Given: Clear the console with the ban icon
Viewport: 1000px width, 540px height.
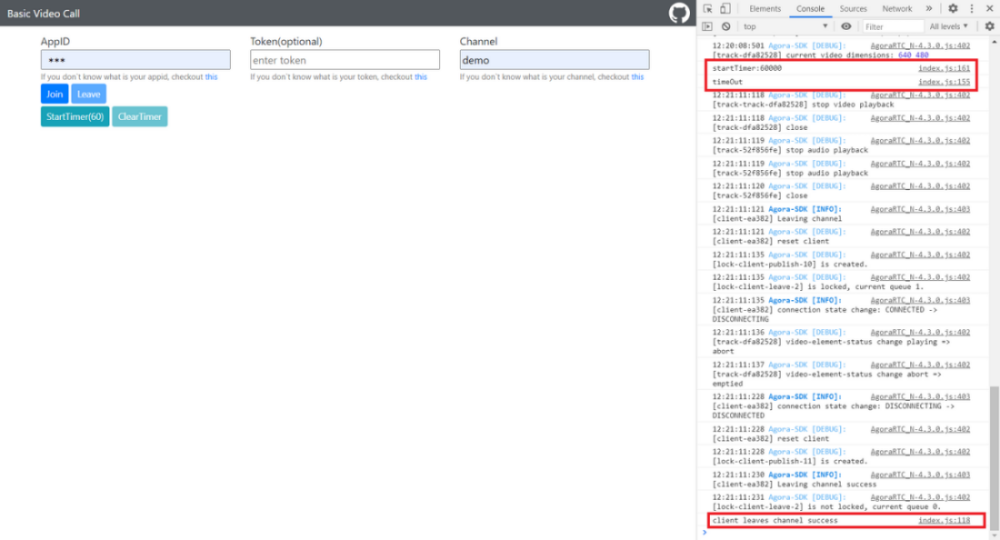Looking at the screenshot, I should coord(726,26).
